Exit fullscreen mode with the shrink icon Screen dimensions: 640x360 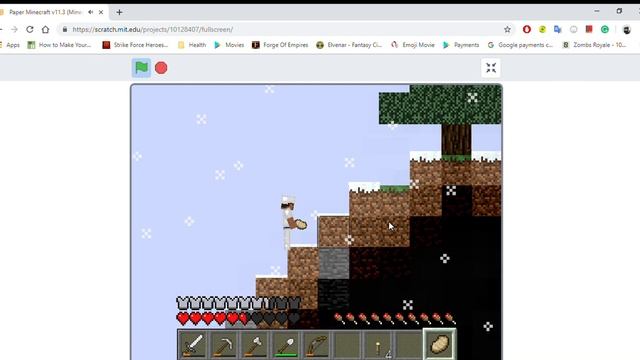click(x=491, y=68)
